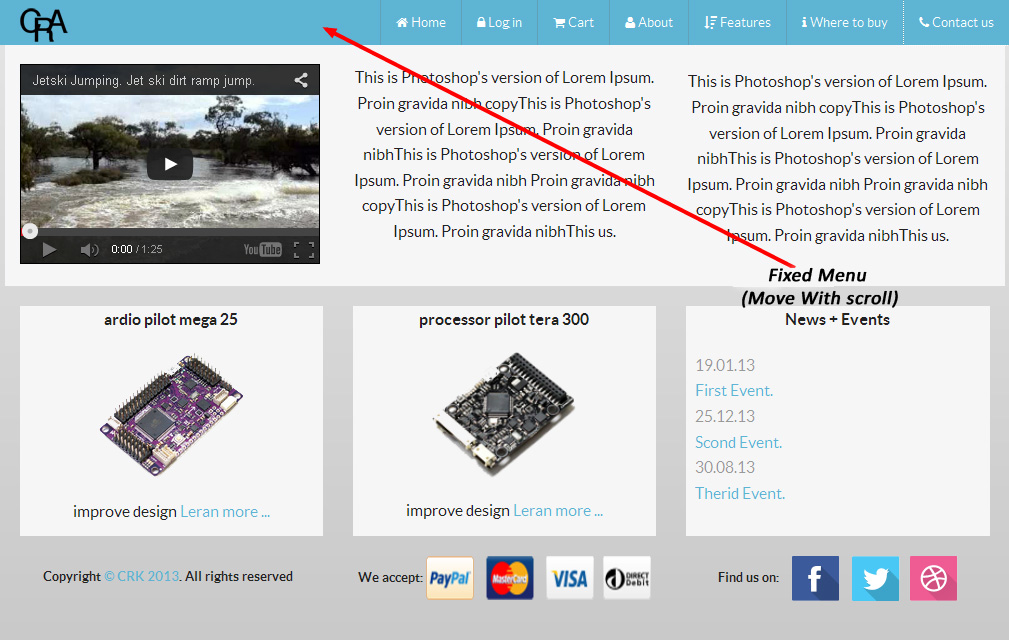The height and width of the screenshot is (640, 1009).
Task: Open the First Event link
Action: [734, 390]
